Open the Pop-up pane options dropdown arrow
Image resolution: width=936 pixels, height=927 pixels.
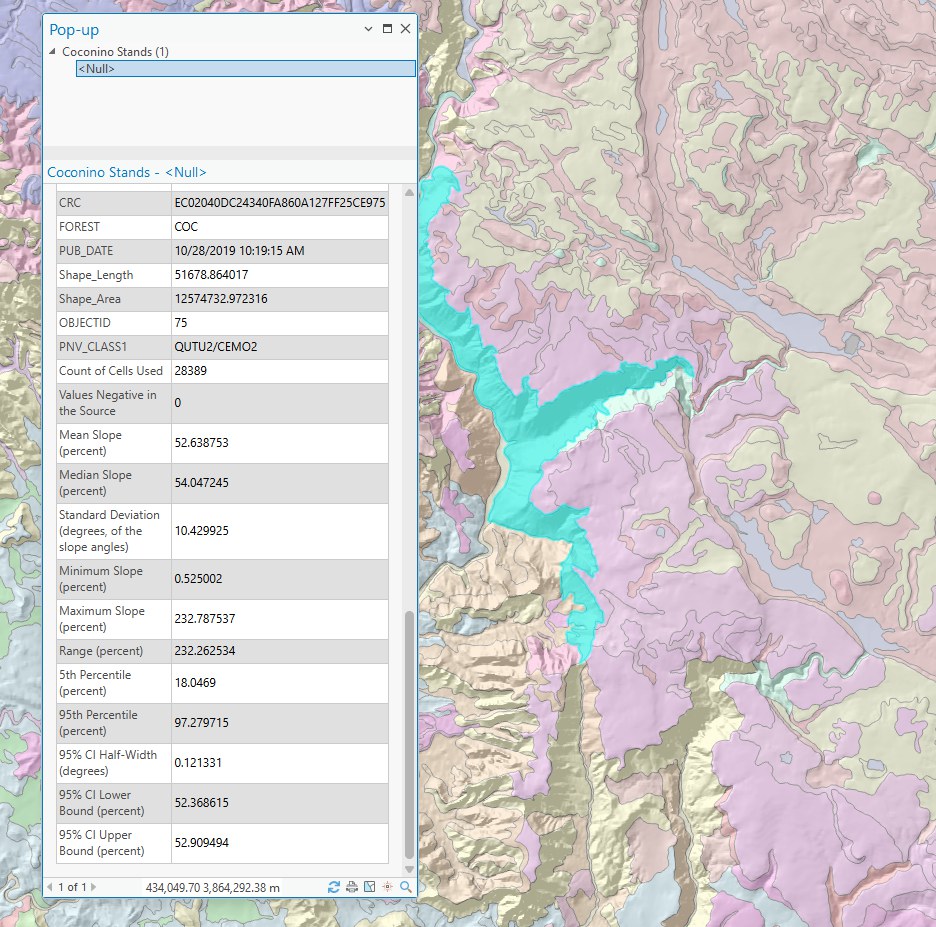pos(368,29)
